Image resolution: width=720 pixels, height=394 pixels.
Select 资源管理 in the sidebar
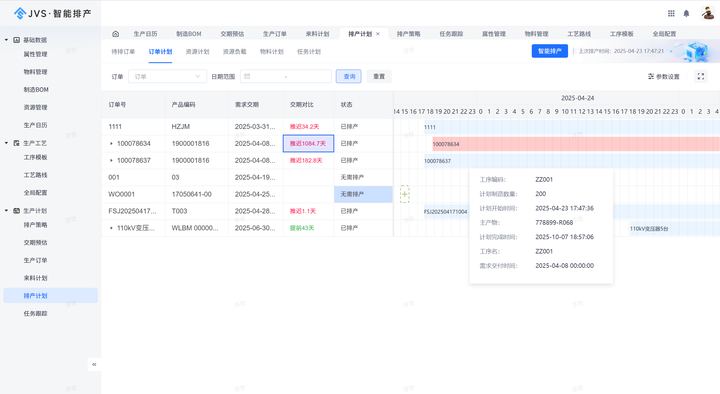click(x=35, y=107)
